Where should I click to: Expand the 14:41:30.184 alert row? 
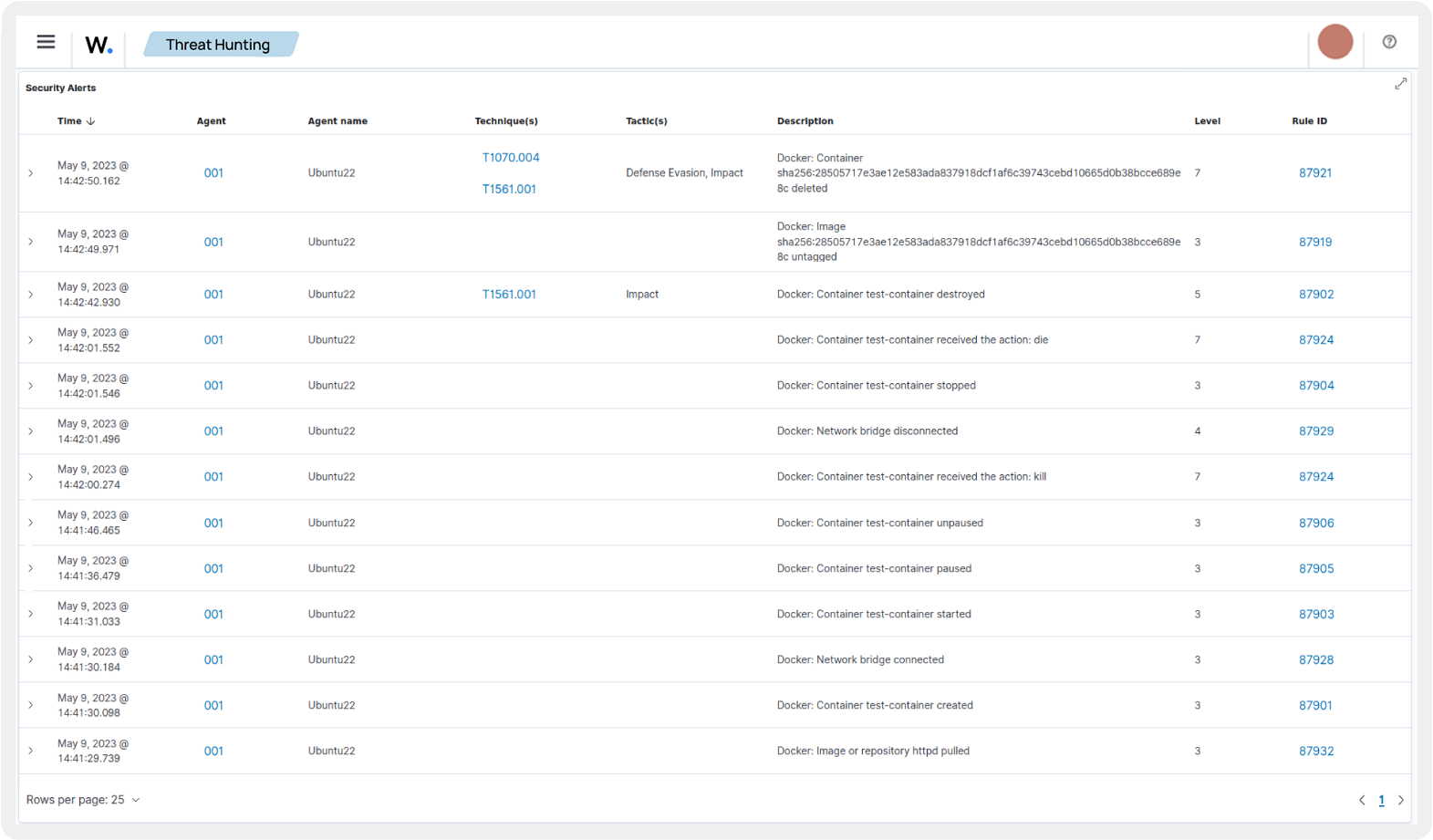click(31, 659)
